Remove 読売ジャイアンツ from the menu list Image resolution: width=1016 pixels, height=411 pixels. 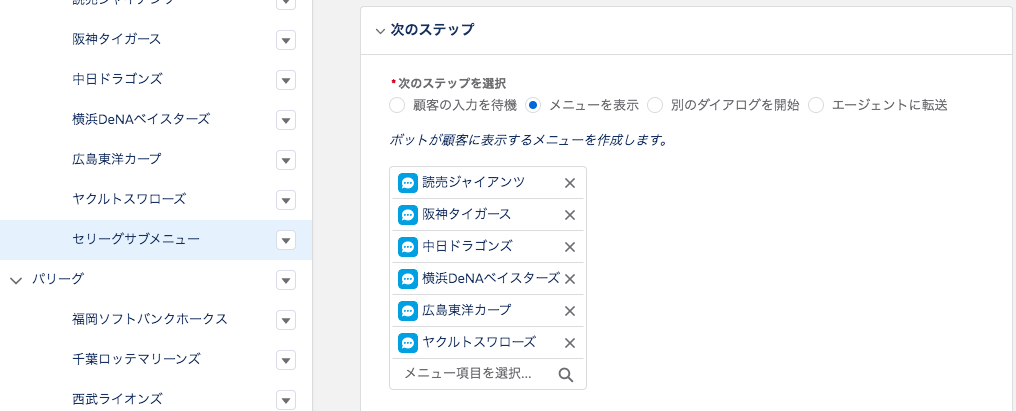point(570,183)
